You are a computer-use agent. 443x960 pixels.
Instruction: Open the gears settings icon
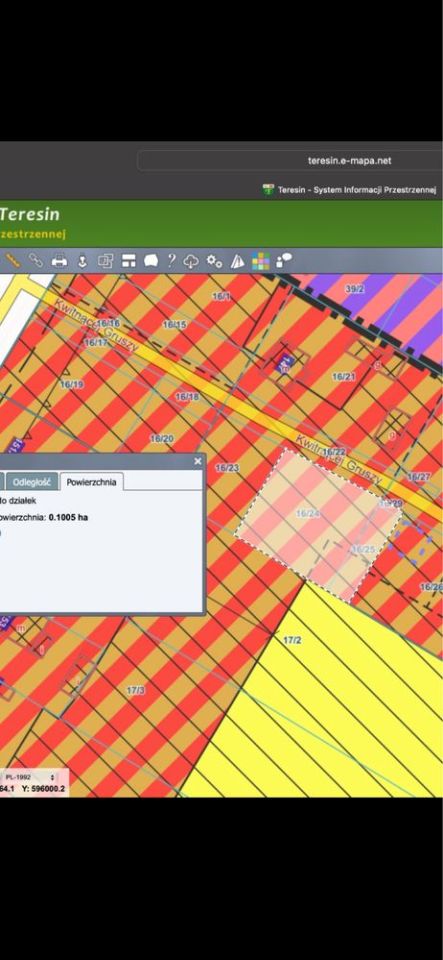coord(214,261)
